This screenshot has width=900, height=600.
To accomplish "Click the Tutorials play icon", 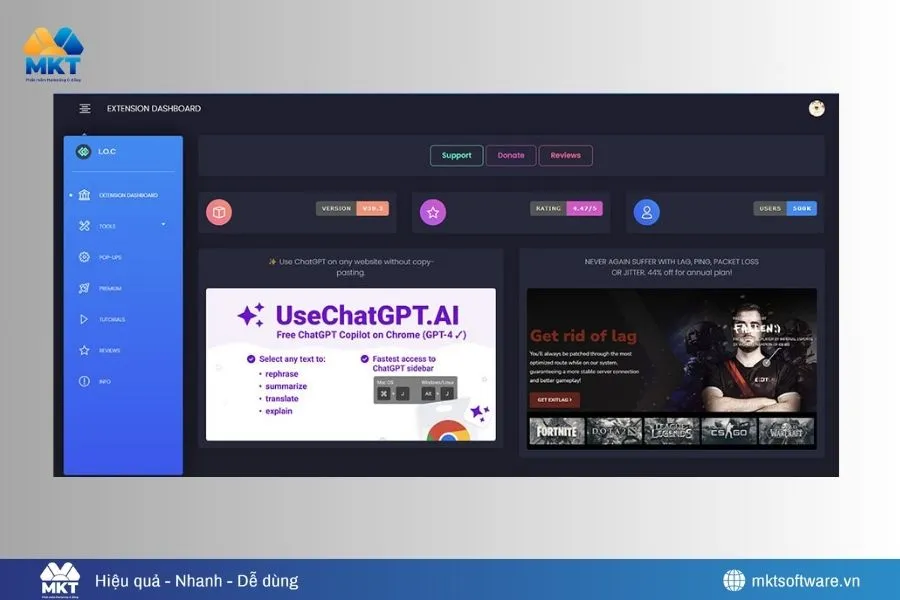I will click(x=84, y=319).
